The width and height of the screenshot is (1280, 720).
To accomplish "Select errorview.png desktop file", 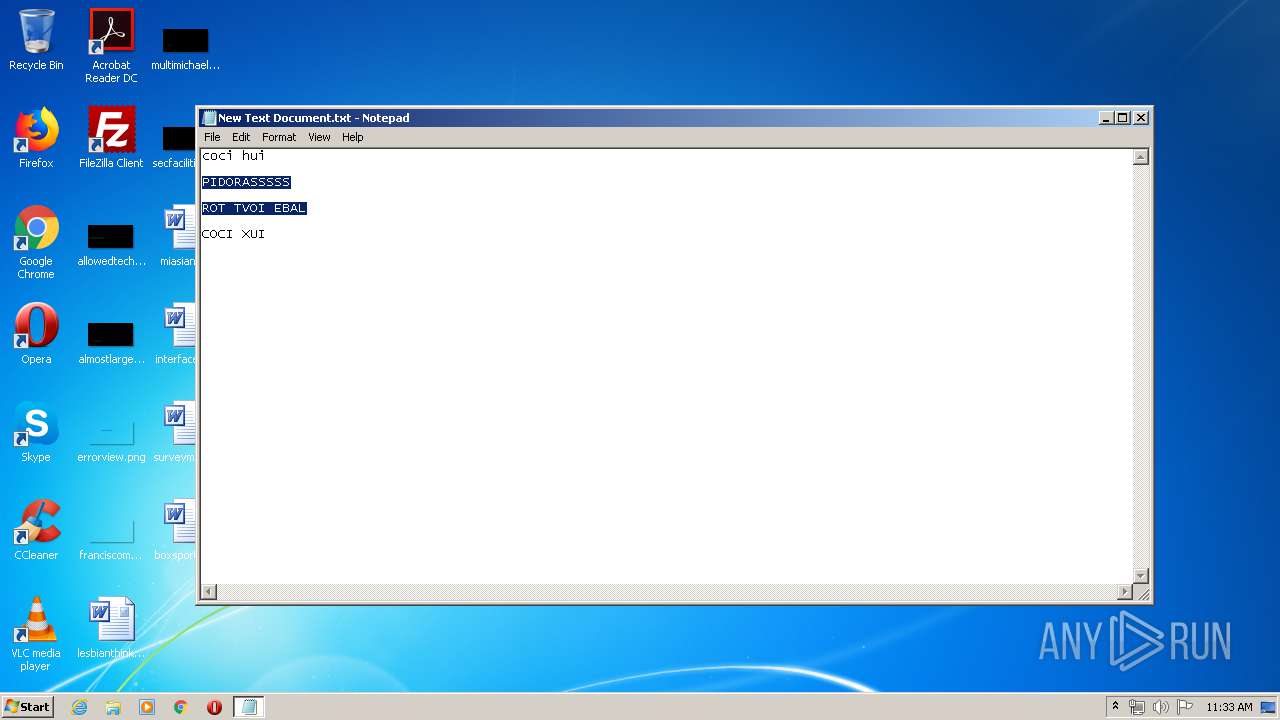I will point(111,441).
